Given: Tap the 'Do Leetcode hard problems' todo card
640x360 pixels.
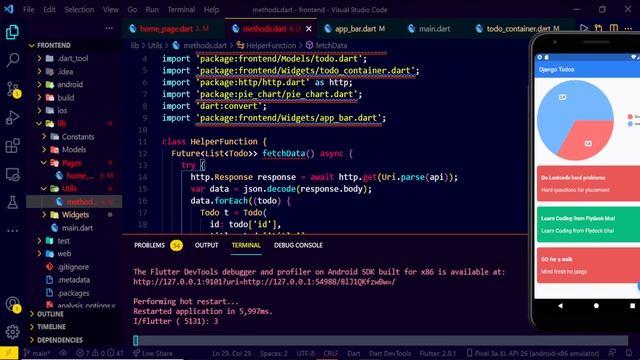Looking at the screenshot, I should click(x=588, y=184).
